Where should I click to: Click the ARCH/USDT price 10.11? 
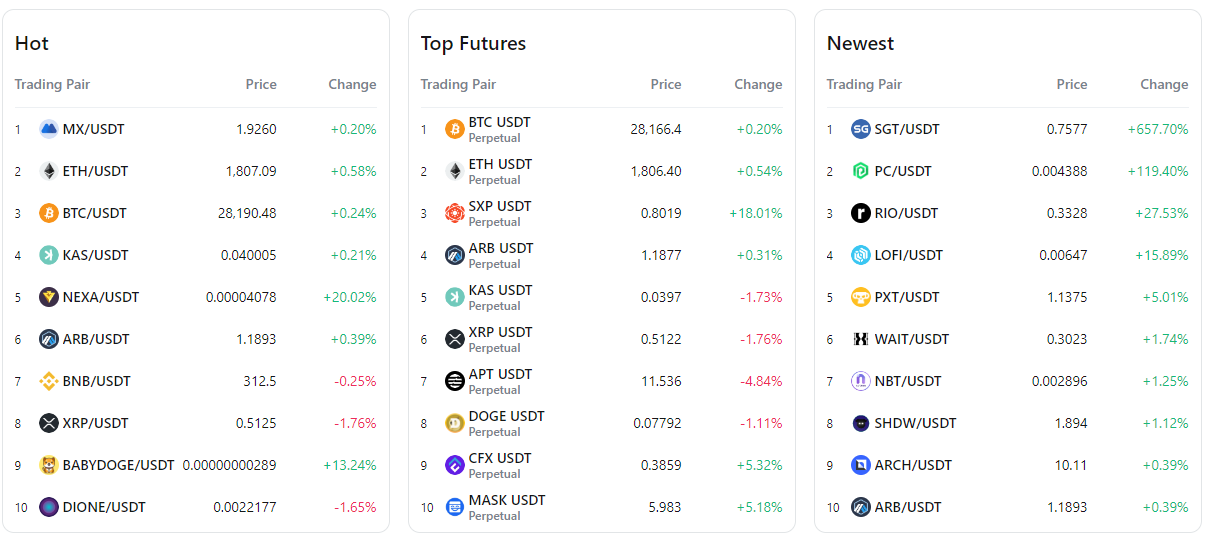(x=1071, y=465)
